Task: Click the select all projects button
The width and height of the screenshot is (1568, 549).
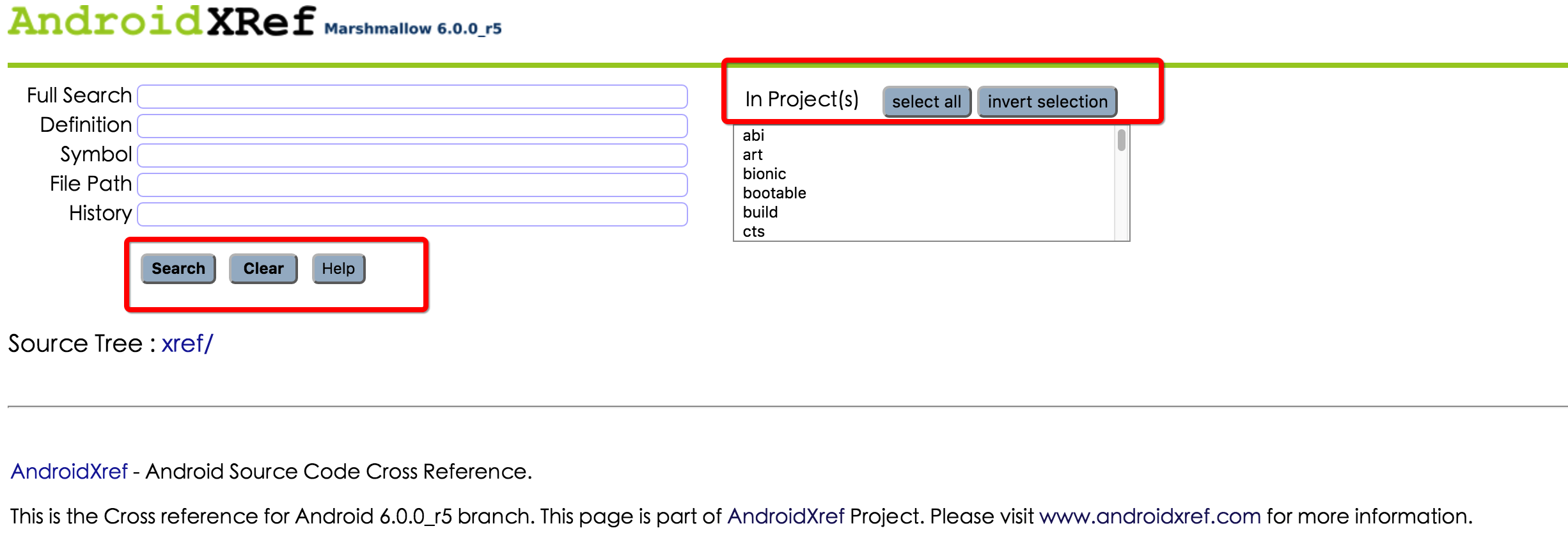Action: [926, 102]
